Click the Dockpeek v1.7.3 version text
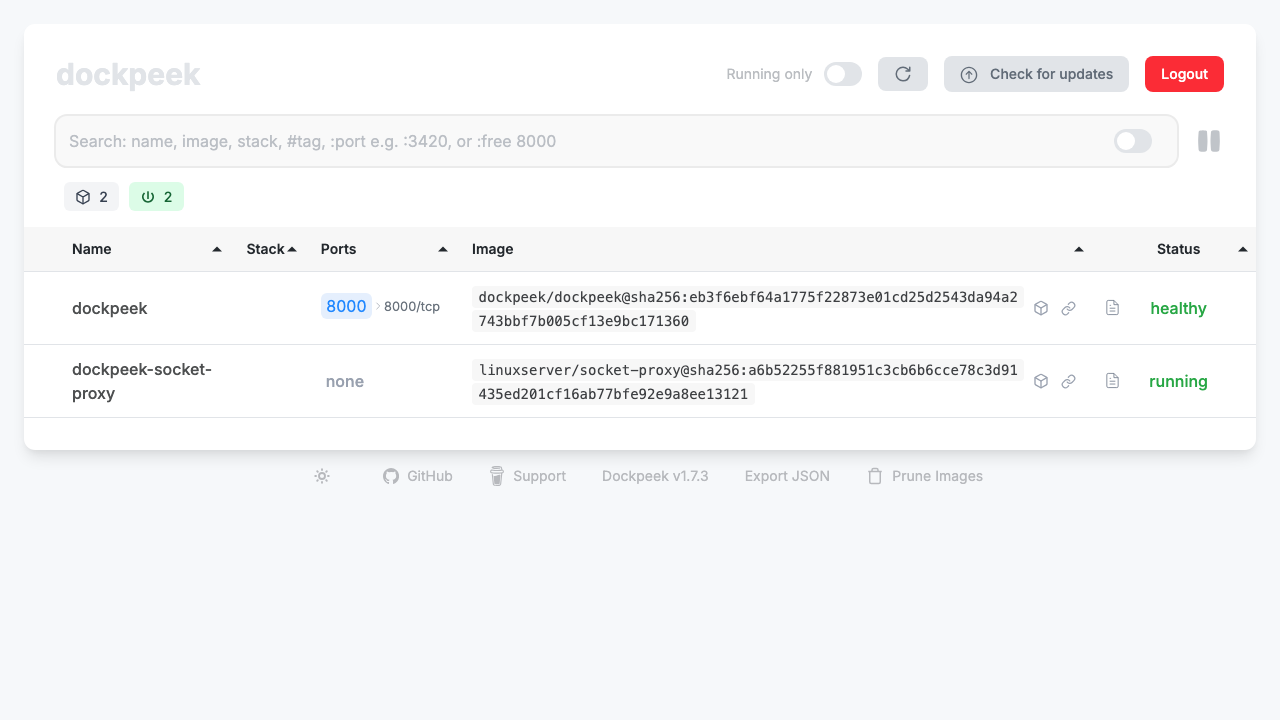 pyautogui.click(x=655, y=476)
